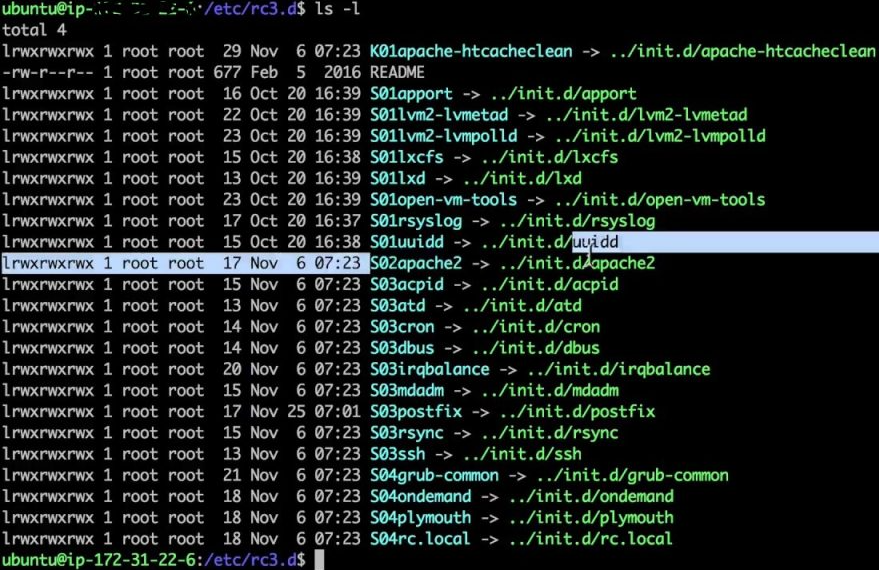Click target path ../init.d/rc.local
Viewport: 879px width, 570px height.
590,539
